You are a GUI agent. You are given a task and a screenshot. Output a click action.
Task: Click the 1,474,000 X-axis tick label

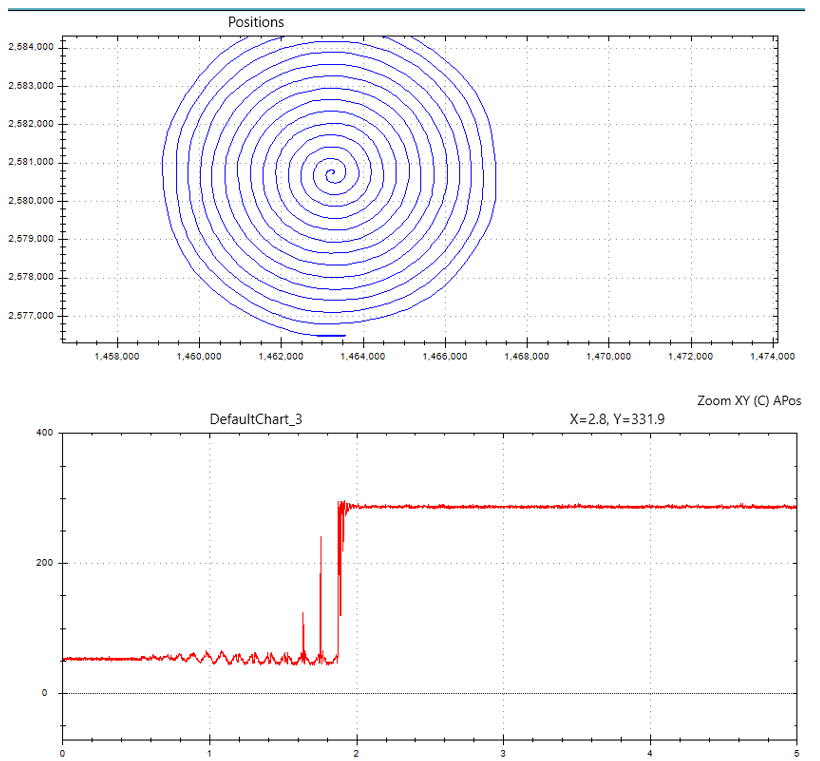pos(771,356)
